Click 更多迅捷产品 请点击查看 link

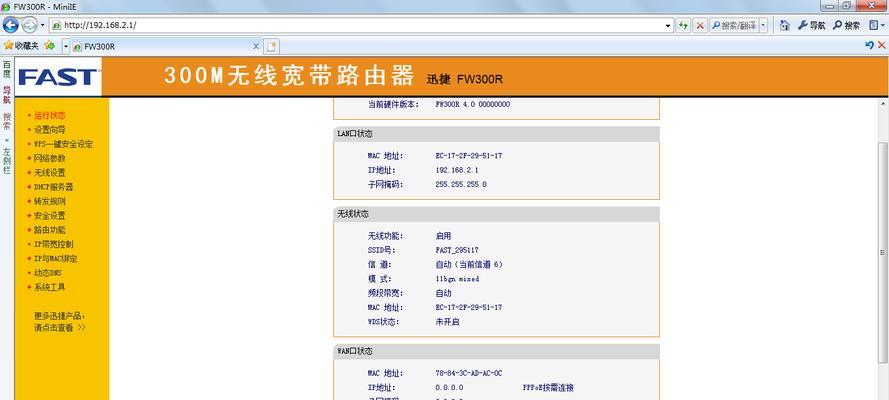(60, 321)
